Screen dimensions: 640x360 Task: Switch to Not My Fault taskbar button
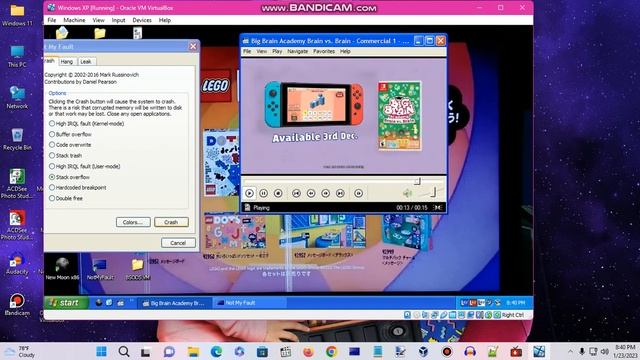click(x=249, y=303)
